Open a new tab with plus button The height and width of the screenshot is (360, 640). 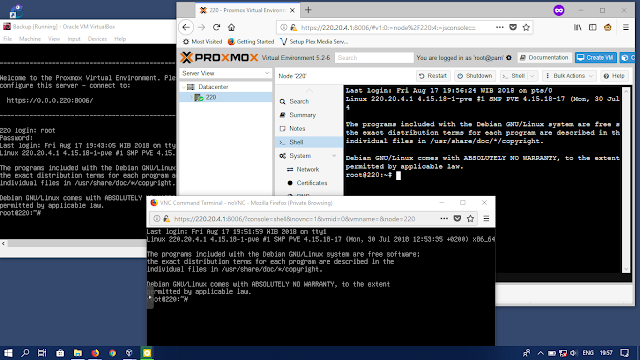(308, 10)
